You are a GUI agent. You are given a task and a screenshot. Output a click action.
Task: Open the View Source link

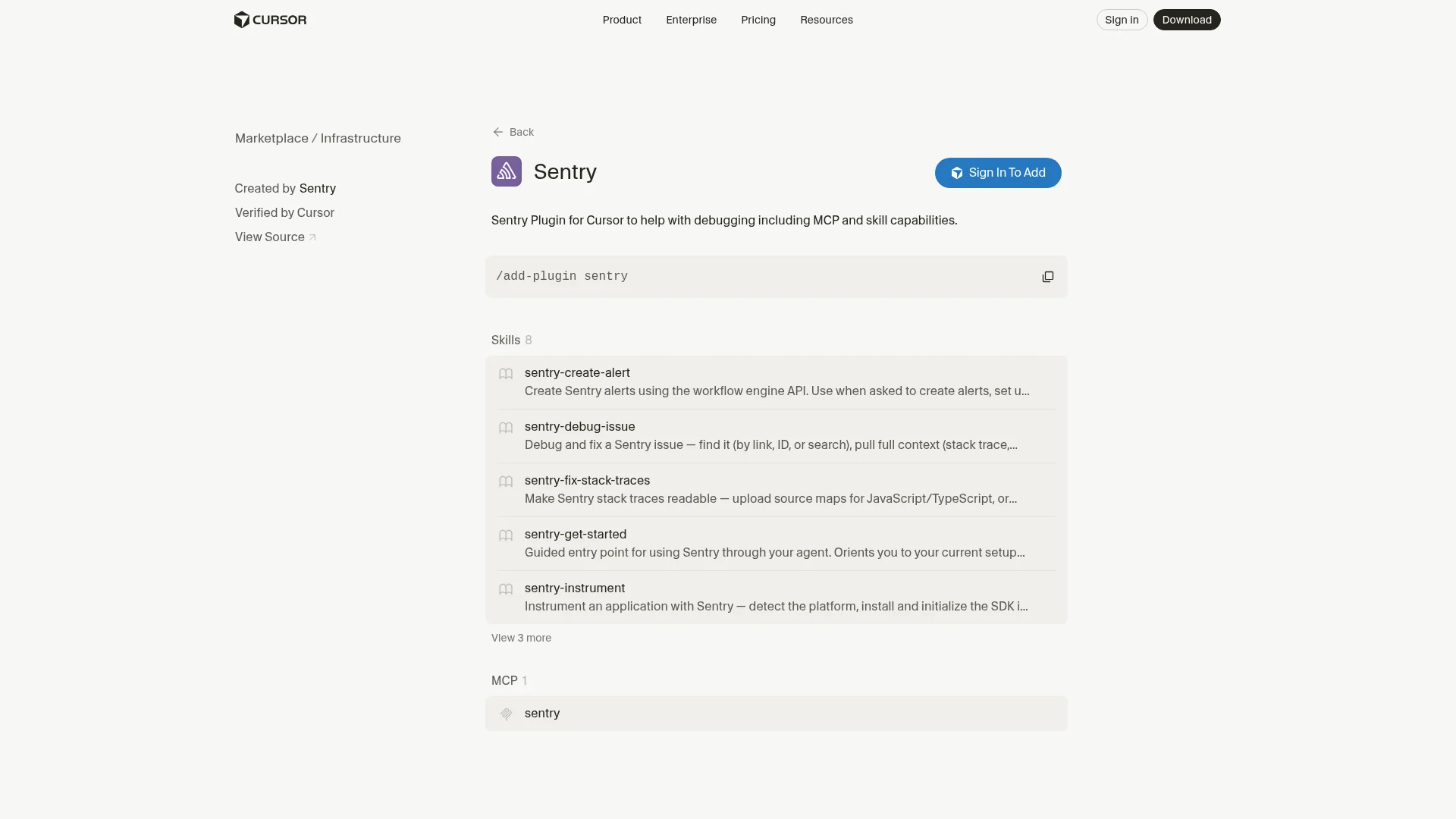[275, 237]
